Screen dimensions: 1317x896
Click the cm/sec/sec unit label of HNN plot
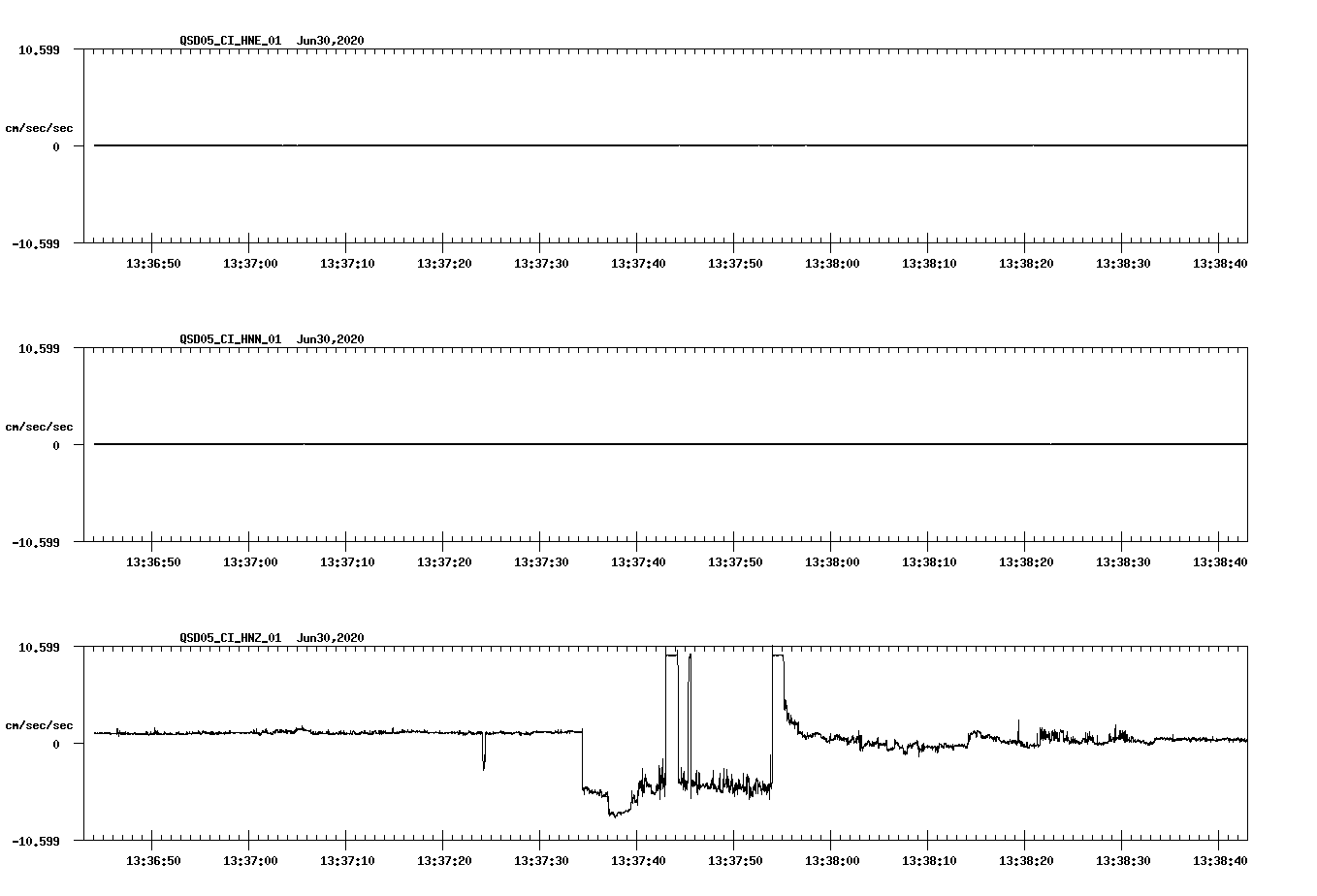click(39, 427)
